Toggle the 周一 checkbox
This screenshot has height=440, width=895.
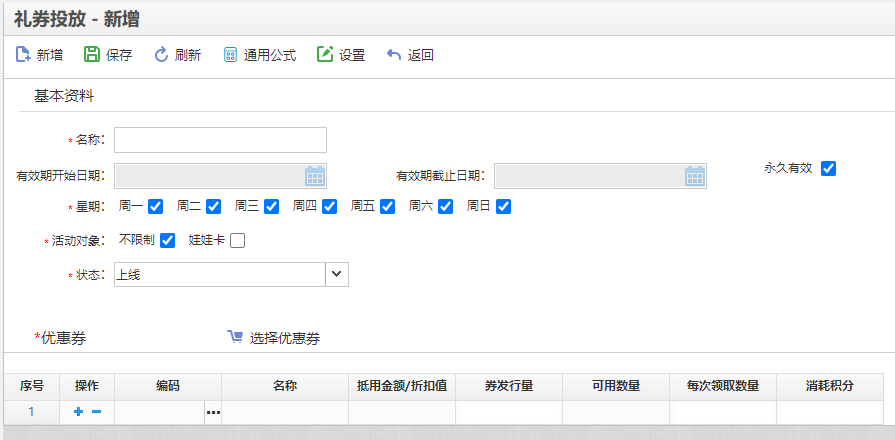[155, 207]
